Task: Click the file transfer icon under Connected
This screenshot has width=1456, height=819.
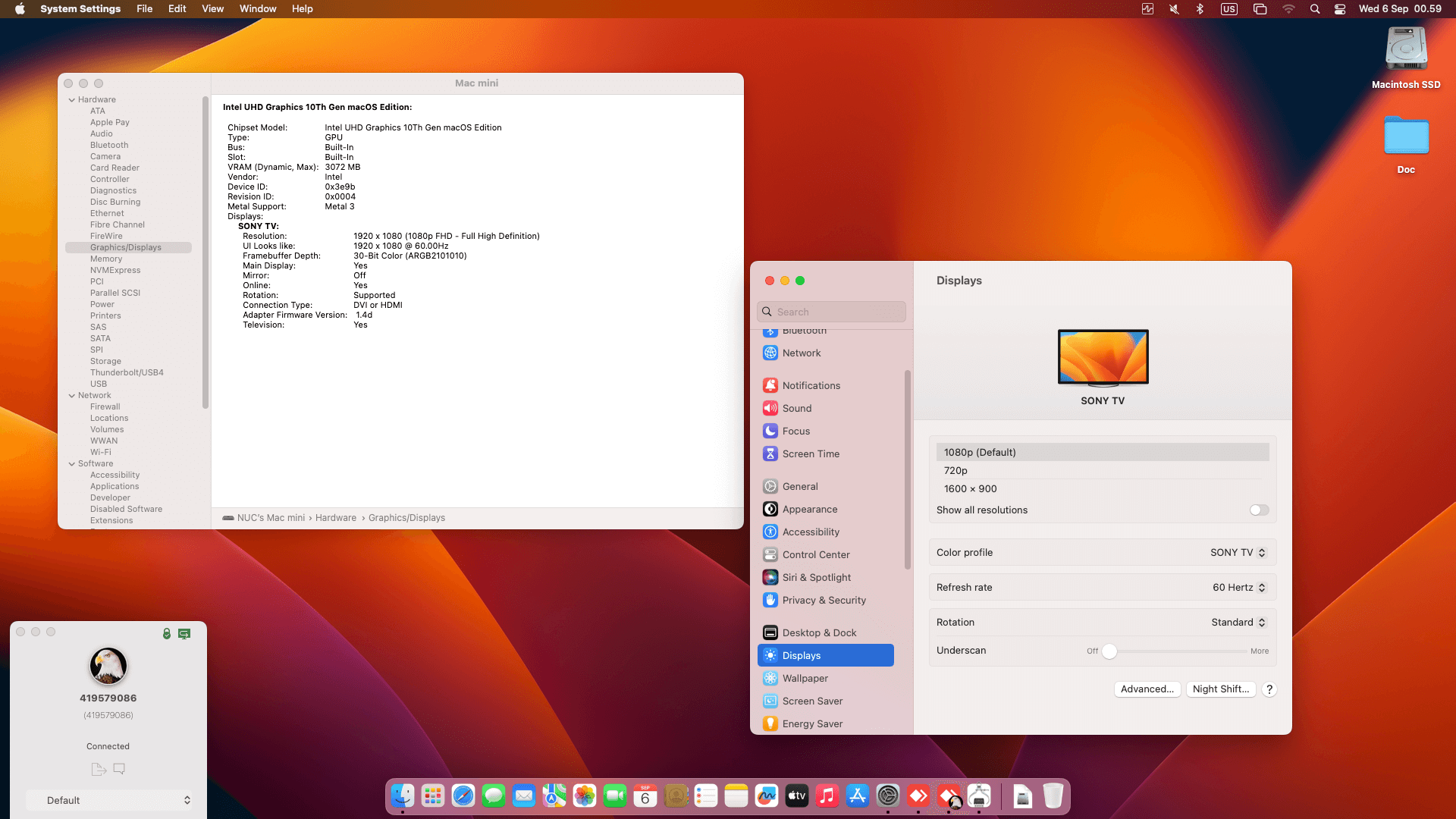Action: point(98,769)
